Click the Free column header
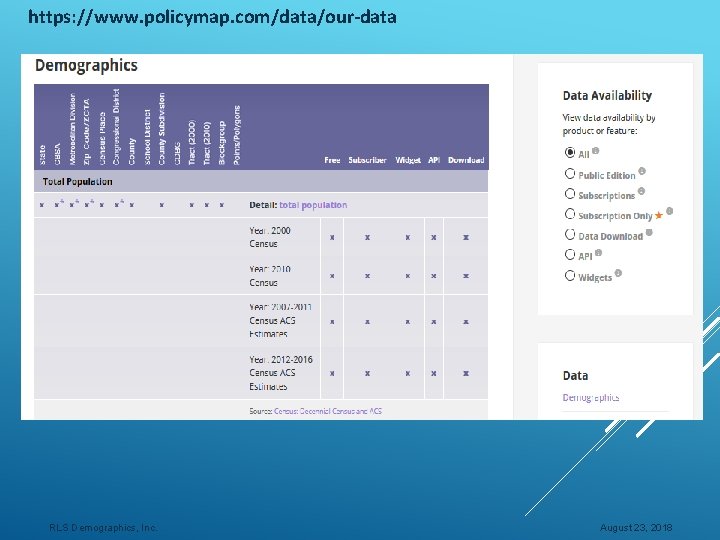Image resolution: width=720 pixels, height=540 pixels. click(x=332, y=160)
